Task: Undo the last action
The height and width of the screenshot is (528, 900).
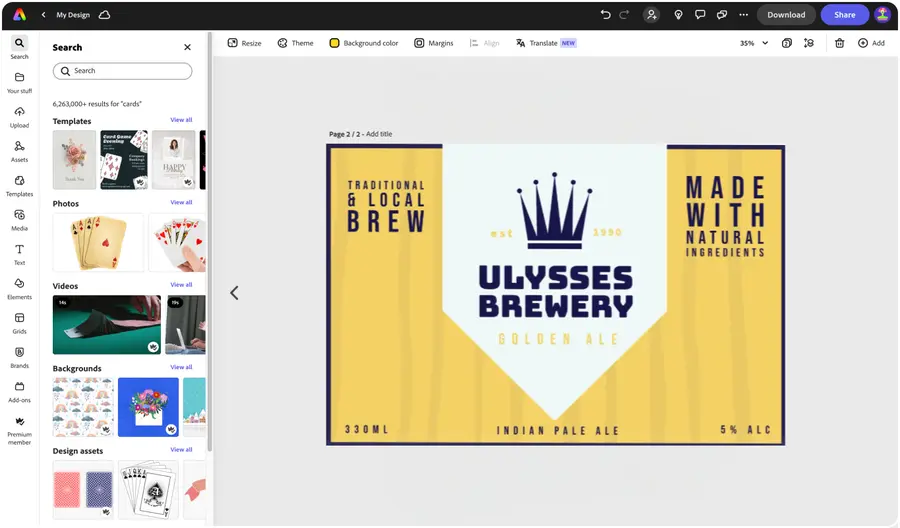Action: (x=605, y=15)
